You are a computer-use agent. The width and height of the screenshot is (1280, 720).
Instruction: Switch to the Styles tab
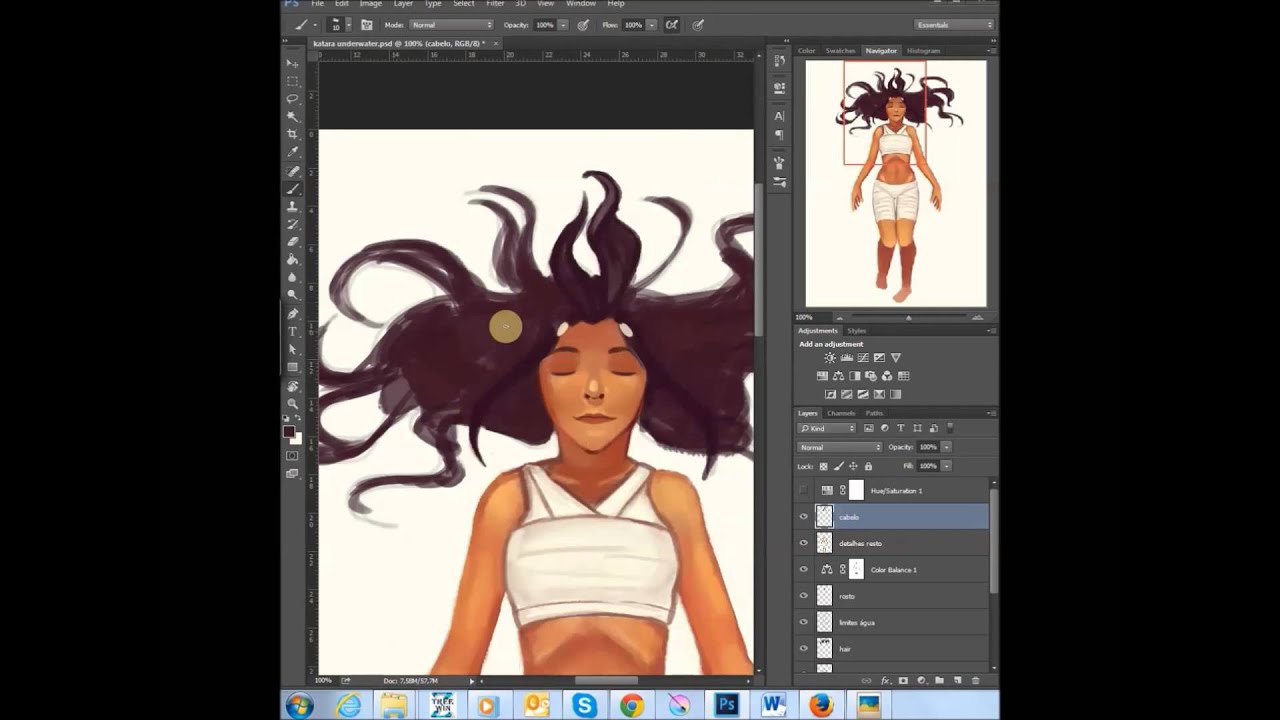pyautogui.click(x=857, y=330)
